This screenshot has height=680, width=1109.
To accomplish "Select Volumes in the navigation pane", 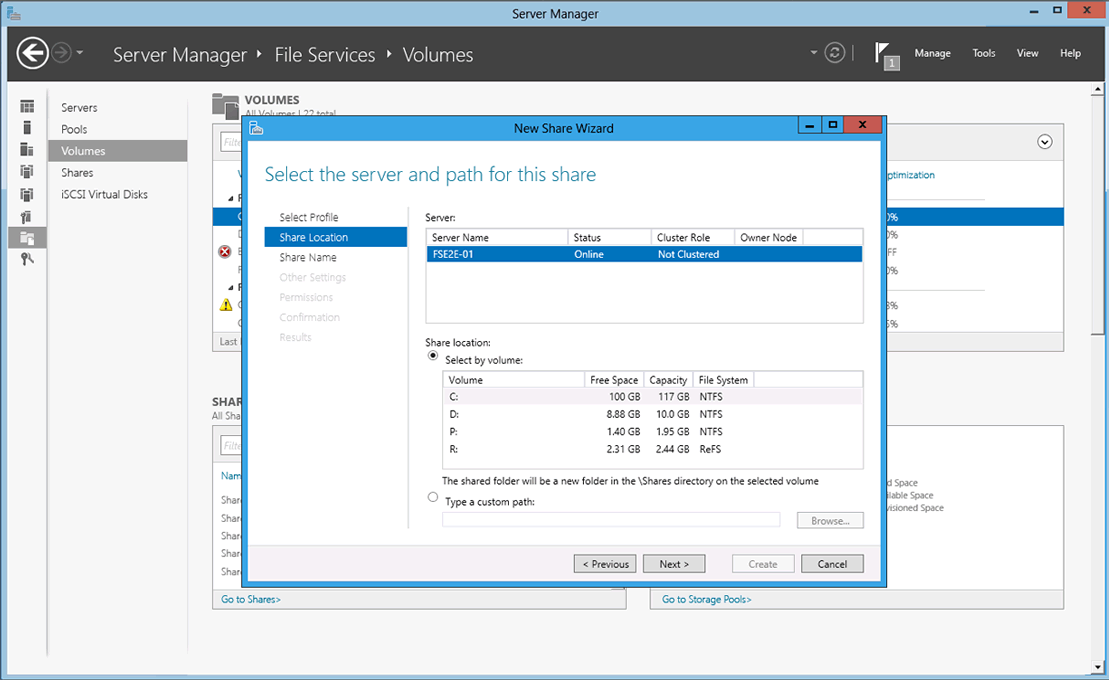I will point(117,151).
